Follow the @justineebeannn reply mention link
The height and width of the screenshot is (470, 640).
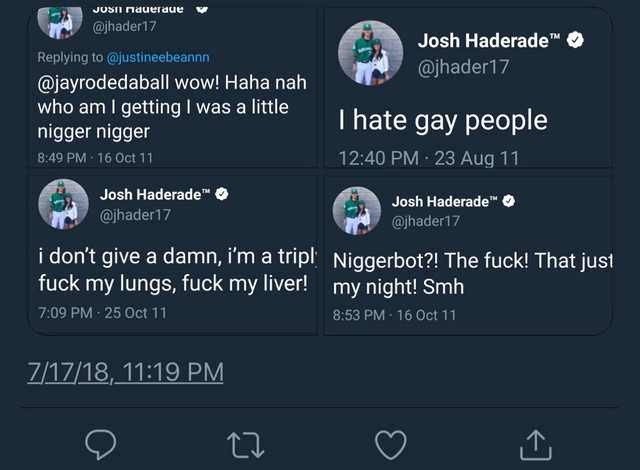pos(158,58)
